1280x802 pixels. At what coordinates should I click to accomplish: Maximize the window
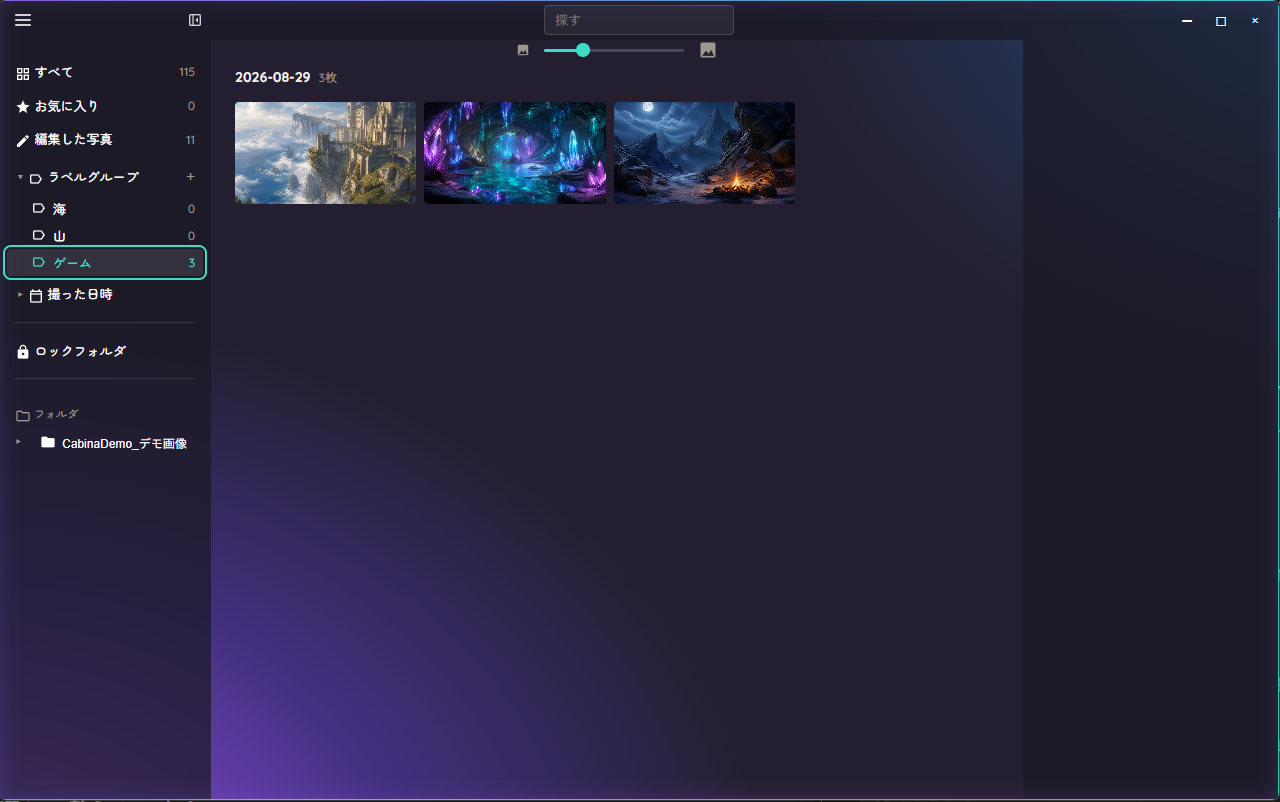pos(1221,21)
